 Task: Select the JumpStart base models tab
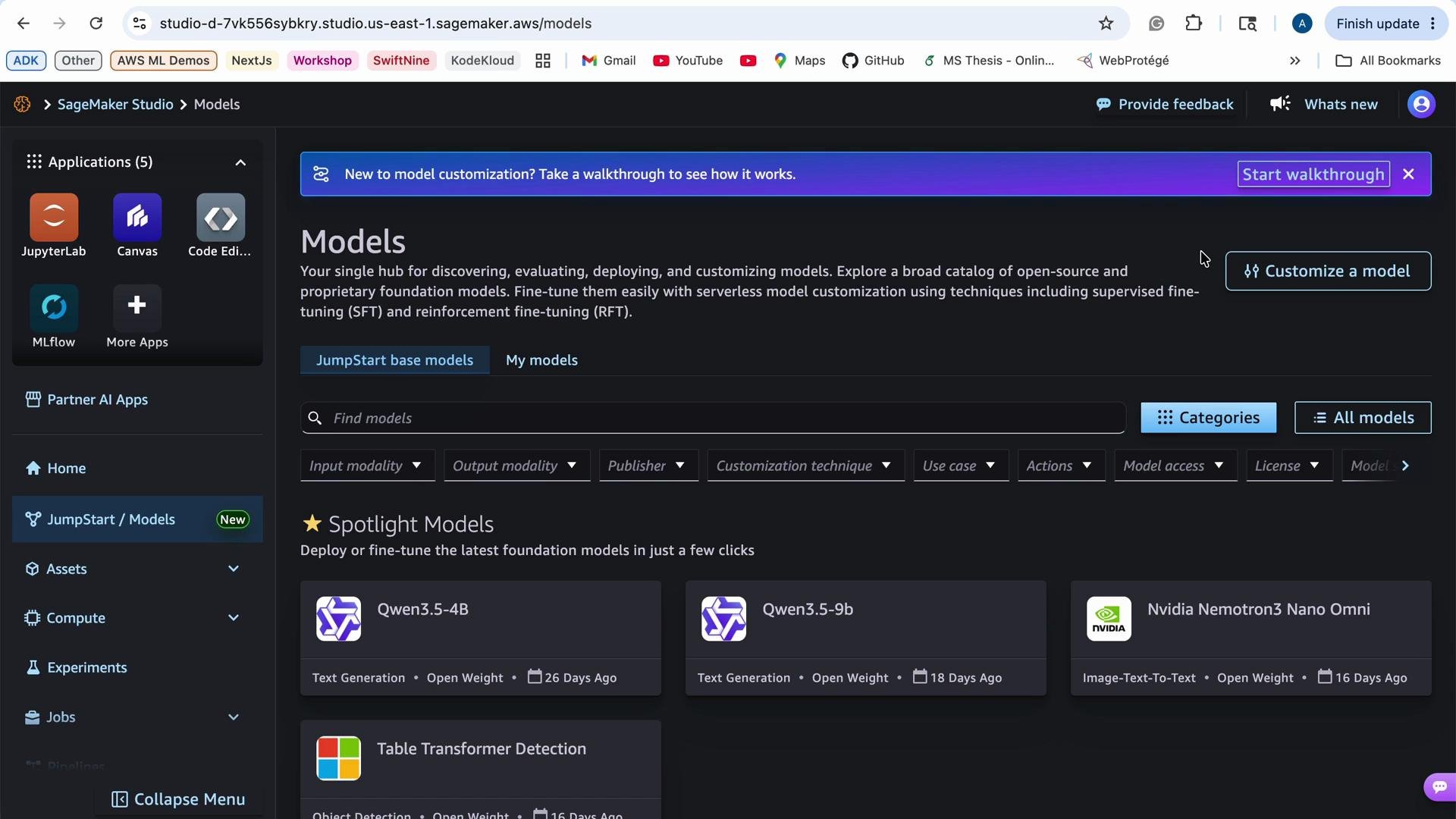(x=395, y=360)
